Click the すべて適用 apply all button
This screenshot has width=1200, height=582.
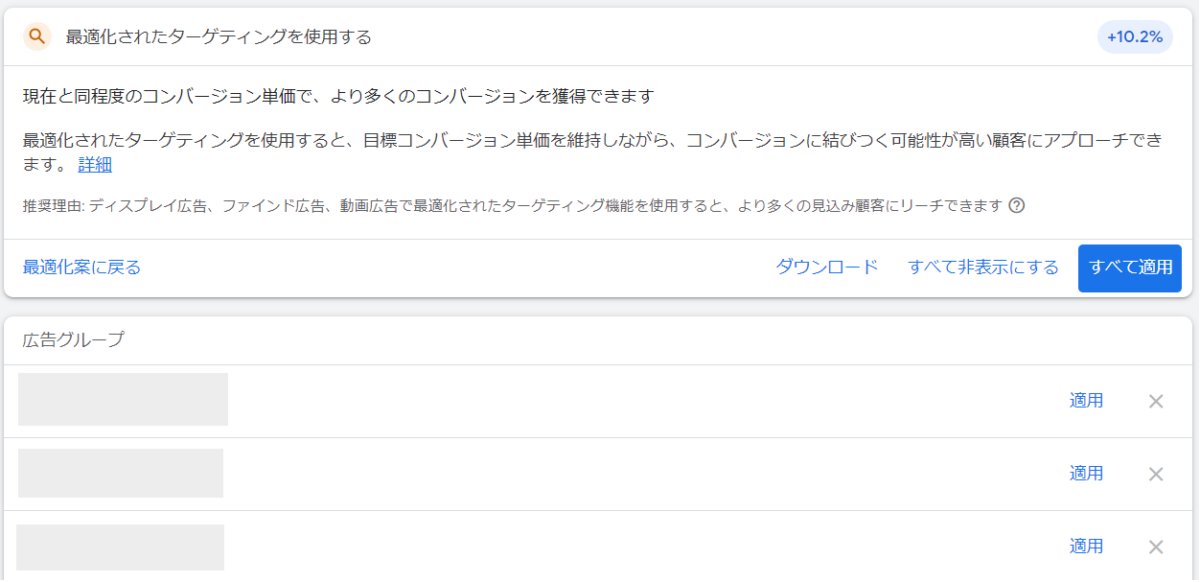pos(1130,268)
